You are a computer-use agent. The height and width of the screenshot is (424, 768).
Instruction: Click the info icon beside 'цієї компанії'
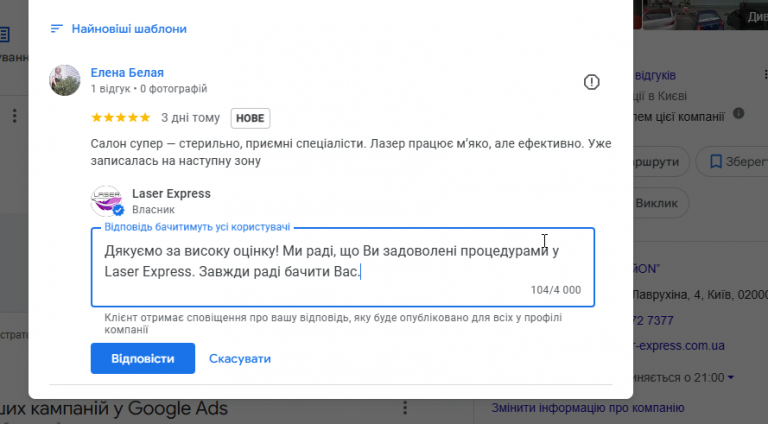click(x=739, y=114)
